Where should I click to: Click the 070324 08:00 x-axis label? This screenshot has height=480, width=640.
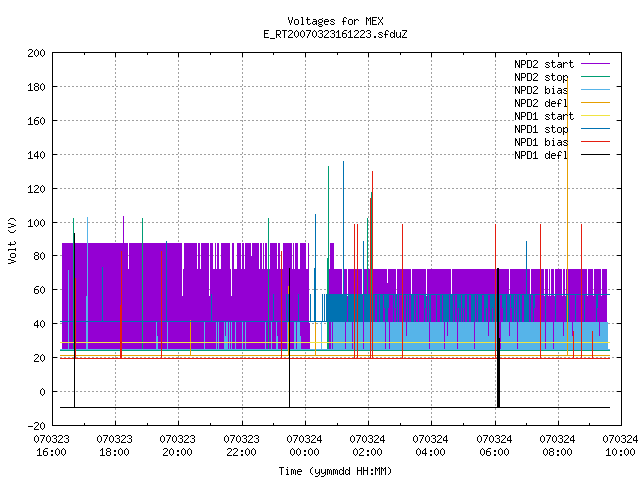pos(557,446)
